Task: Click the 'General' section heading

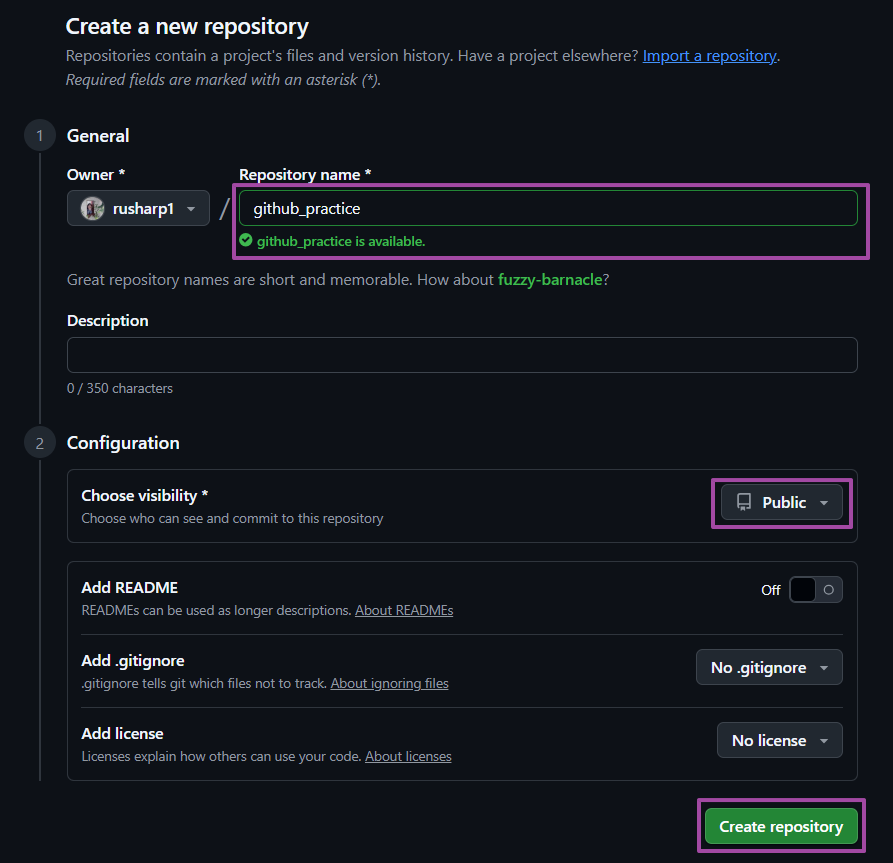Action: (98, 136)
